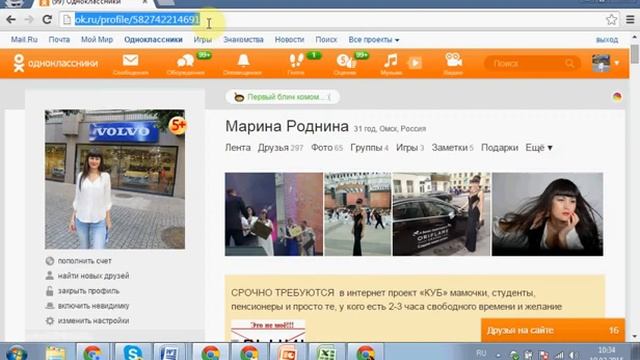The width and height of the screenshot is (640, 360).
Task: Click the 'Это не мой!!!' image
Action: tap(268, 331)
